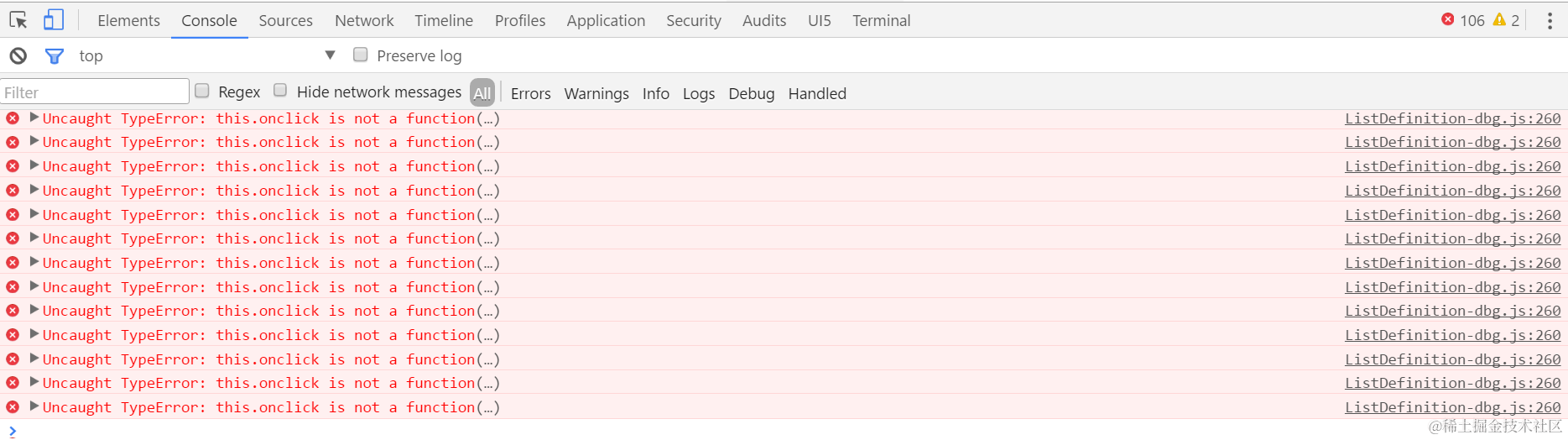Click the Filter text input field
This screenshot has height=440, width=1568.
pos(95,92)
